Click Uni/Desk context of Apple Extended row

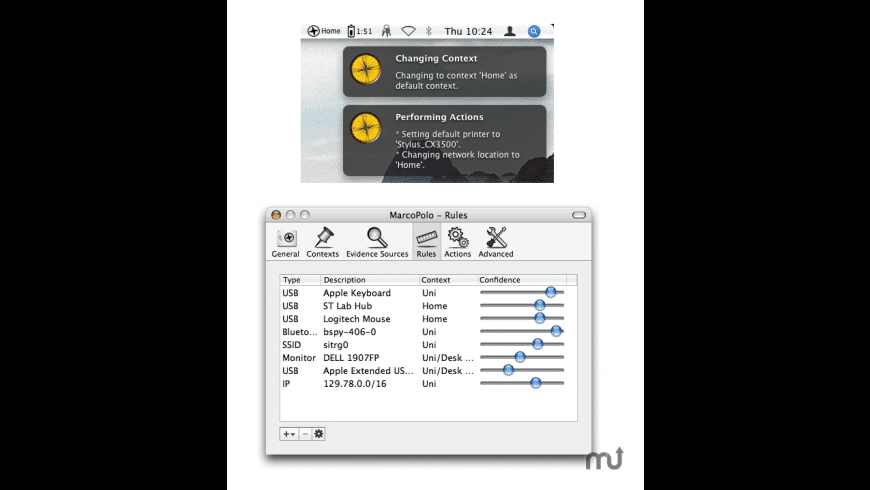coord(448,371)
